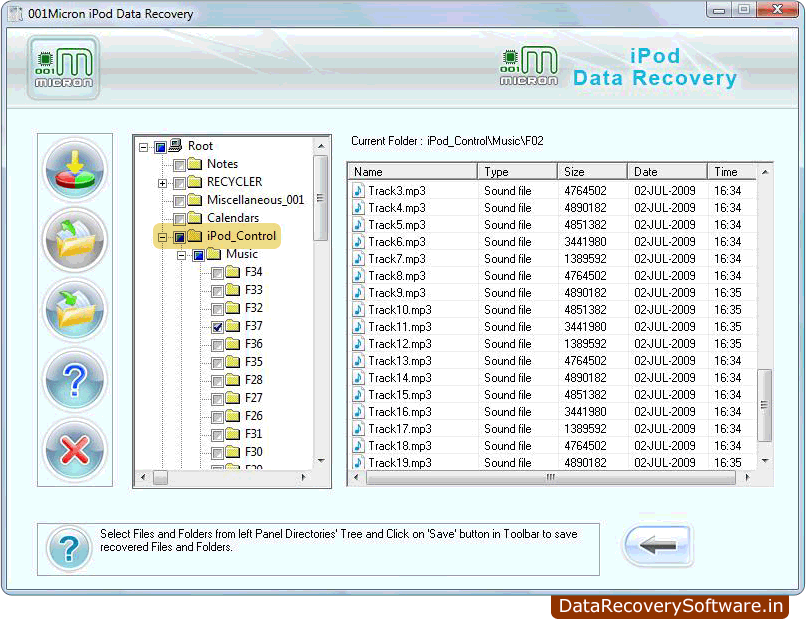
Task: Click the 001 Micron logo top left
Action: click(64, 68)
